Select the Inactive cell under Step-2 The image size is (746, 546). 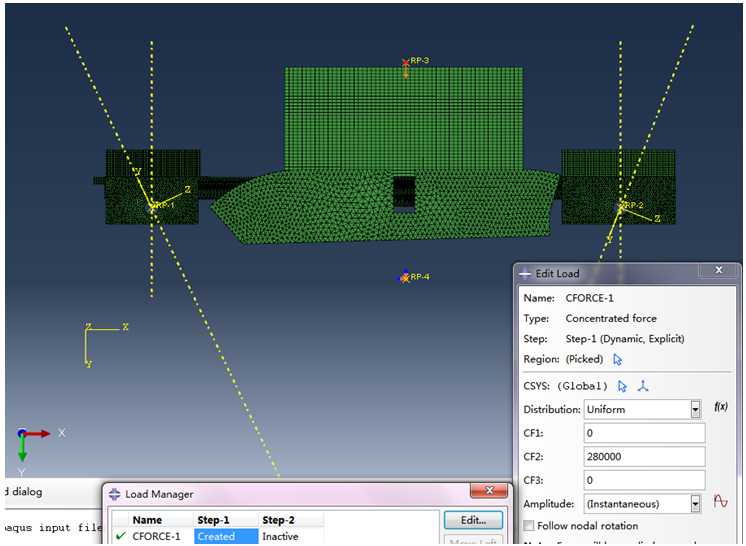[x=280, y=537]
